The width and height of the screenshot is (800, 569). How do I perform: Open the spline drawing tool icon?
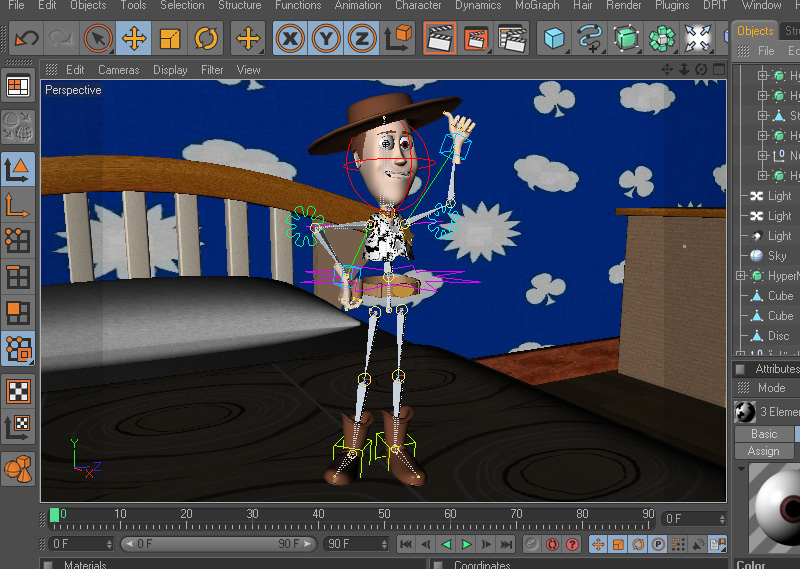[x=590, y=38]
